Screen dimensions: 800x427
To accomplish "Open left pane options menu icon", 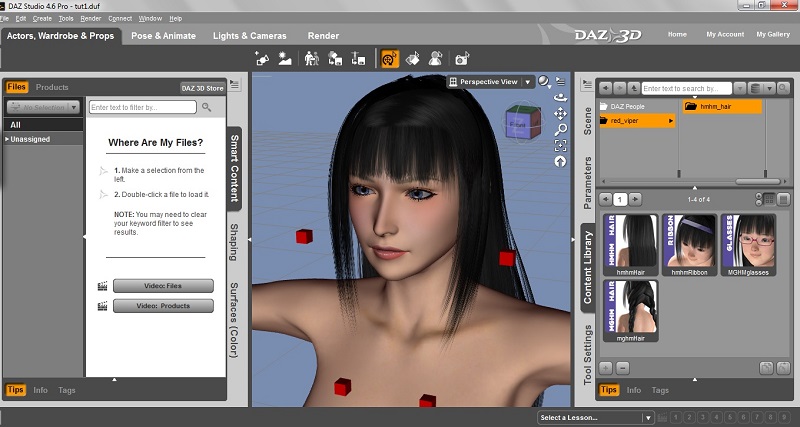I will coord(235,84).
